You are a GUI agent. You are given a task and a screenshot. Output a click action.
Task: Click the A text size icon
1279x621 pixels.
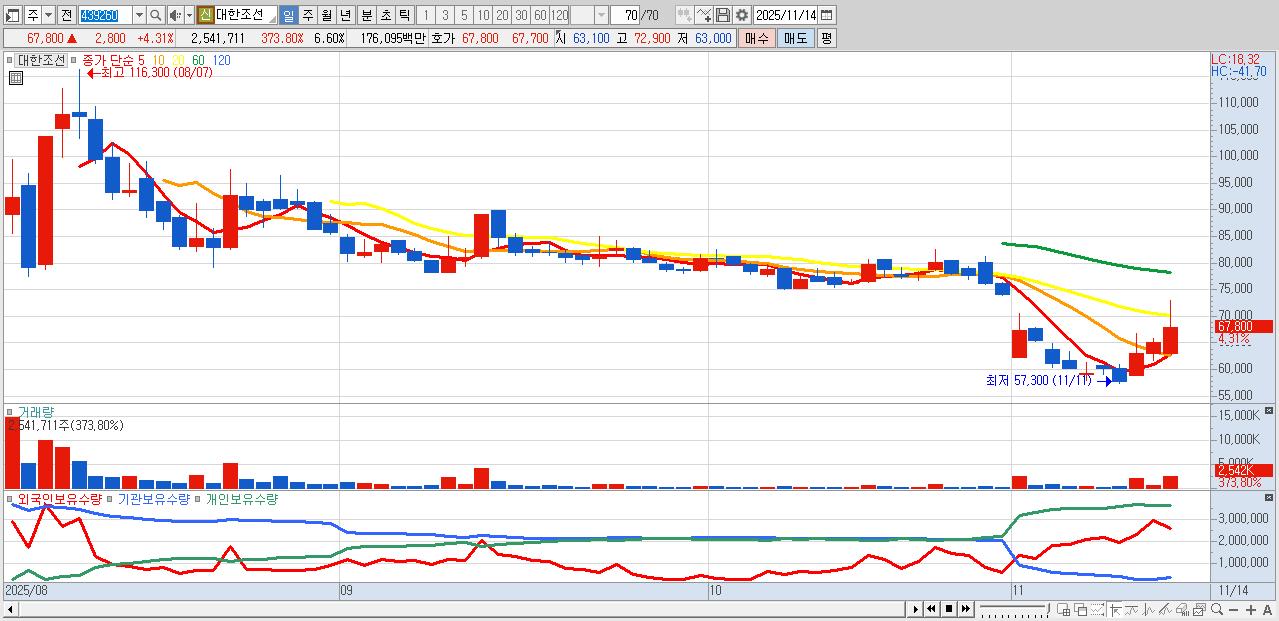click(1267, 609)
